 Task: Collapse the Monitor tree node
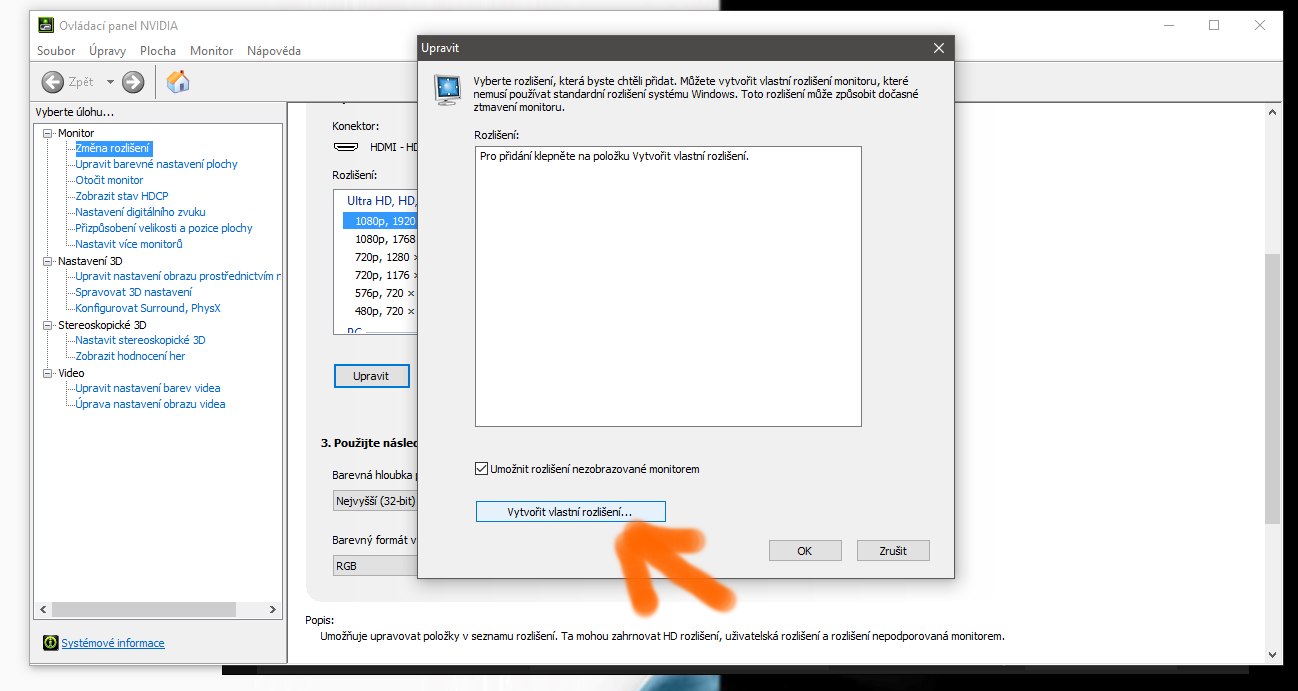click(48, 133)
